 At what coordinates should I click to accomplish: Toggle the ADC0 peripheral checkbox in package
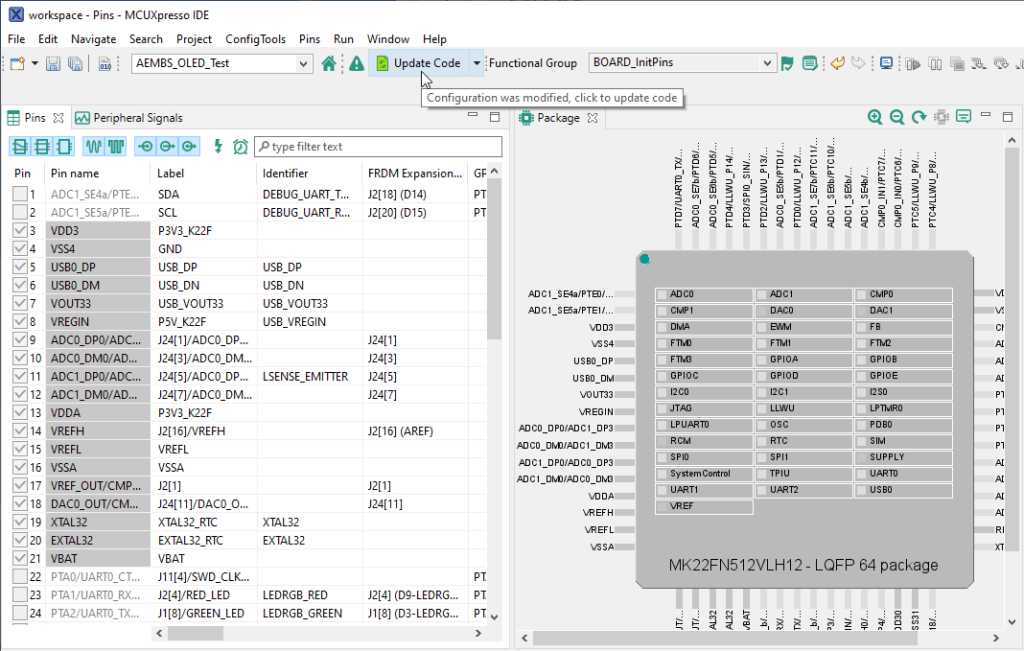point(661,294)
